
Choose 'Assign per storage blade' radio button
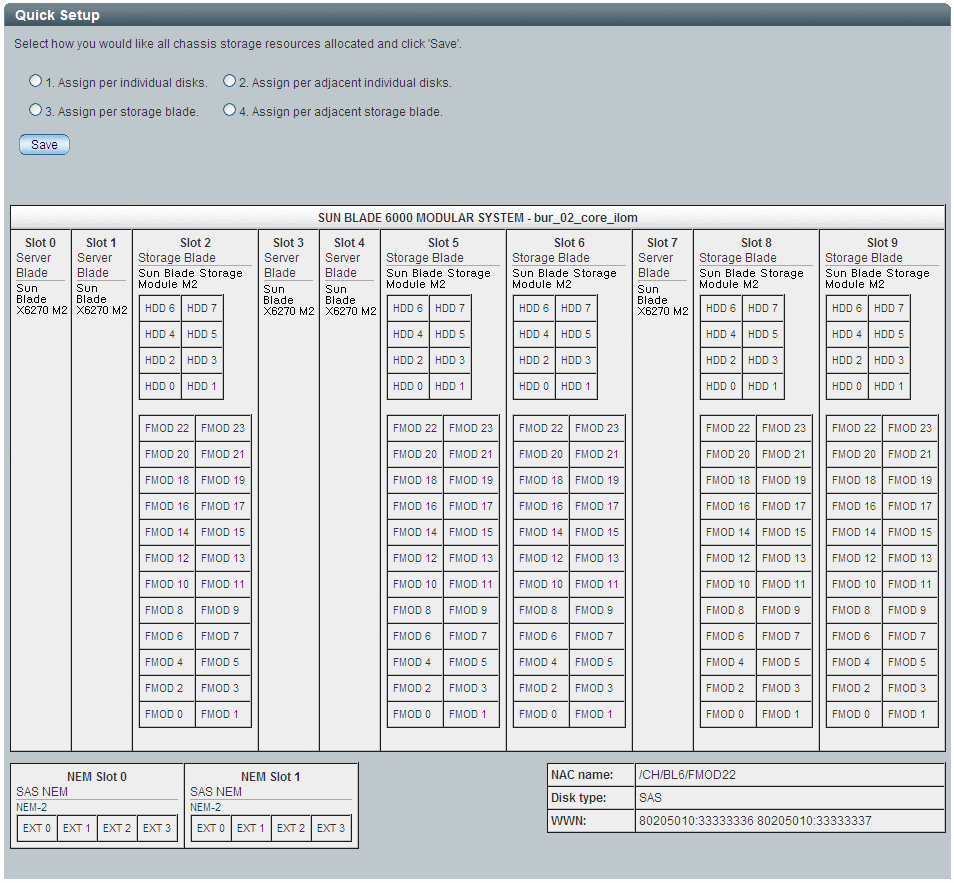point(36,110)
